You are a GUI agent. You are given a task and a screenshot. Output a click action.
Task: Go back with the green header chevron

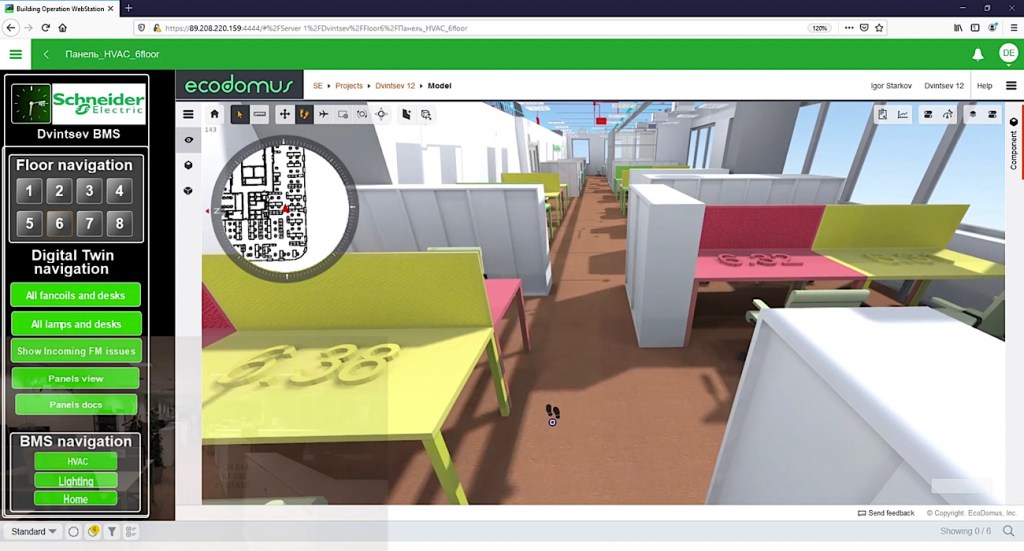click(46, 54)
